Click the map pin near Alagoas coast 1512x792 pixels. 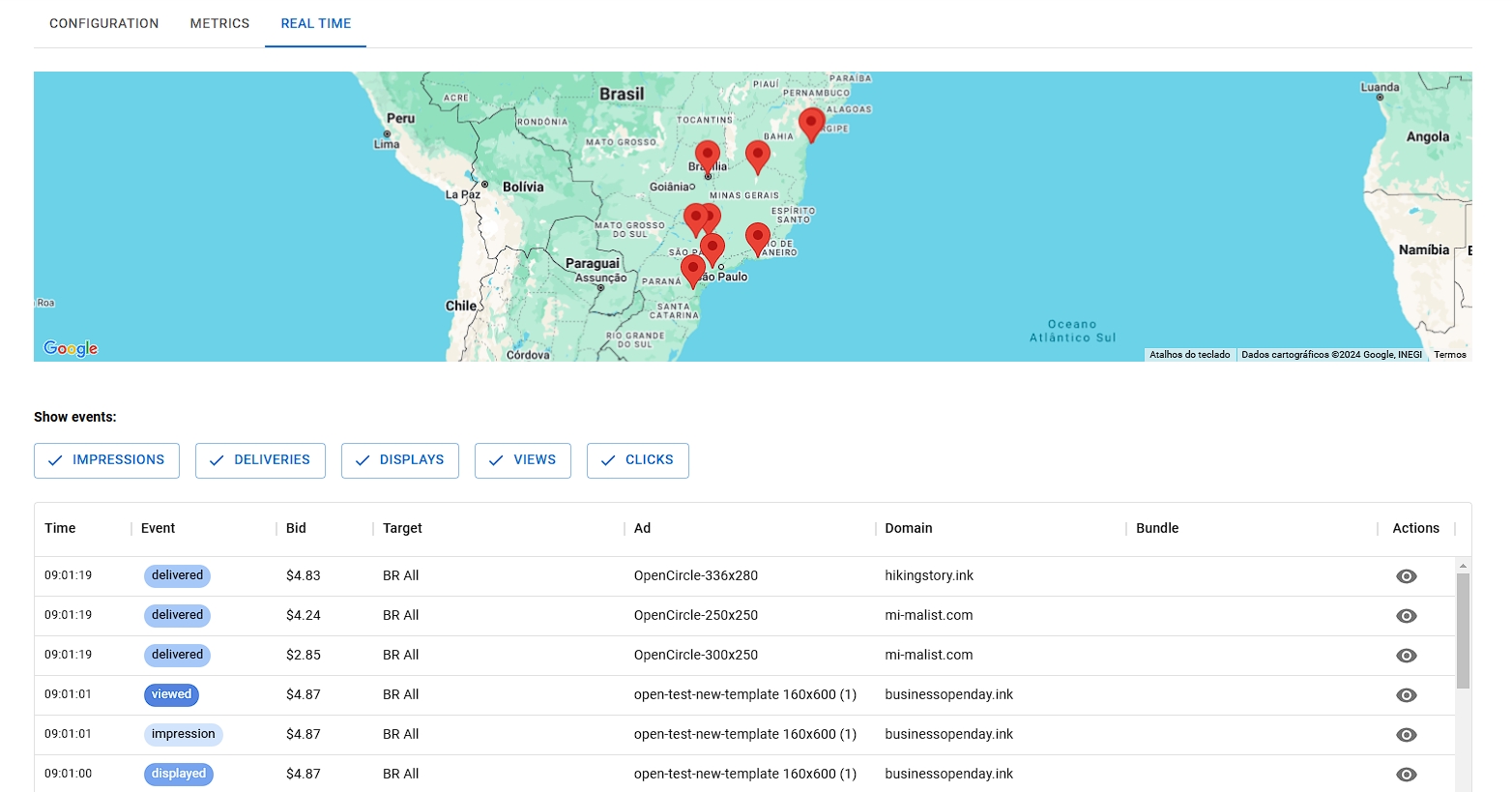pyautogui.click(x=811, y=123)
